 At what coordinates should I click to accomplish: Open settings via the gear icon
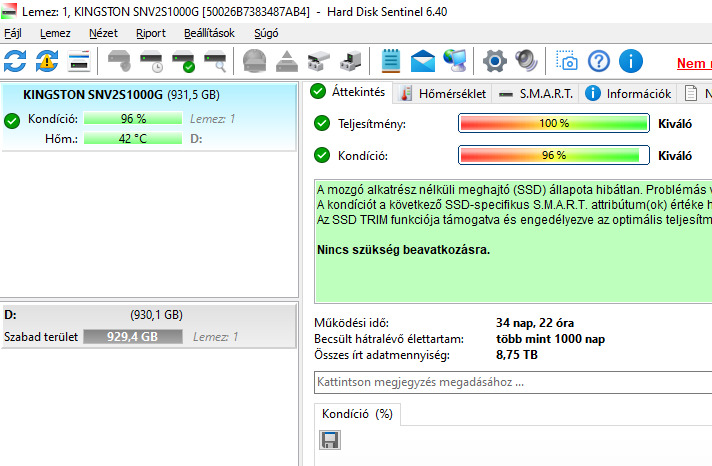pyautogui.click(x=495, y=61)
